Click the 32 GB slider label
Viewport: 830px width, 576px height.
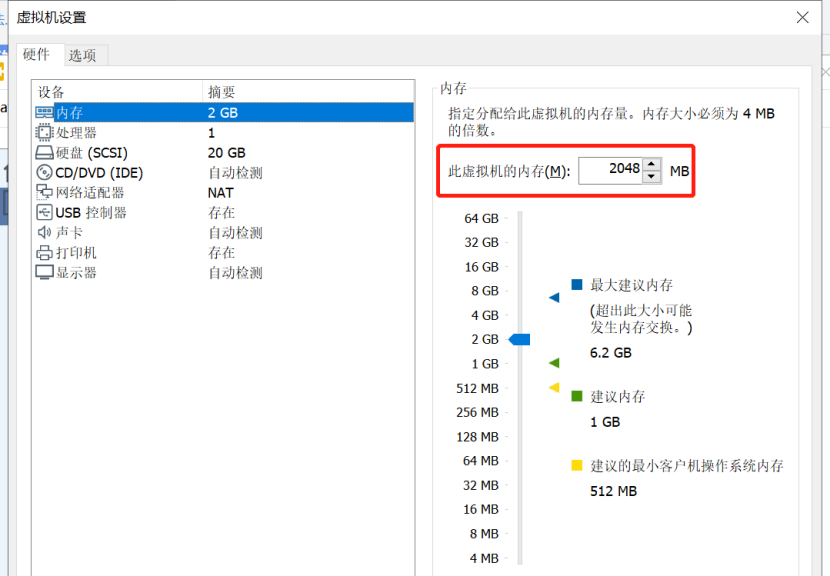(481, 242)
